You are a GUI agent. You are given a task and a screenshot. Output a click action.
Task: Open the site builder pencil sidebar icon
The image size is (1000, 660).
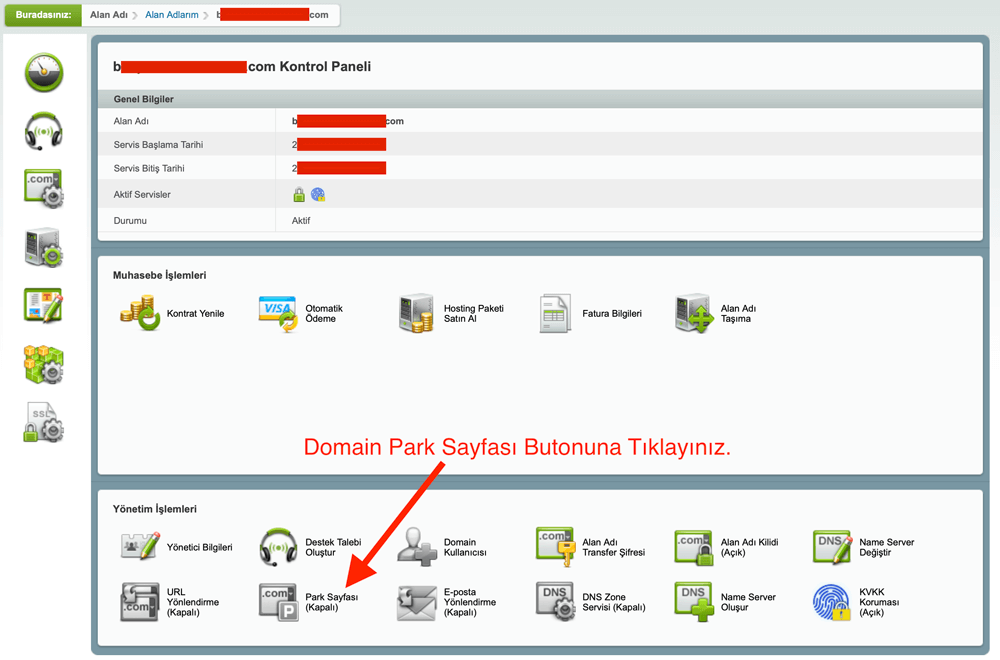pyautogui.click(x=44, y=305)
